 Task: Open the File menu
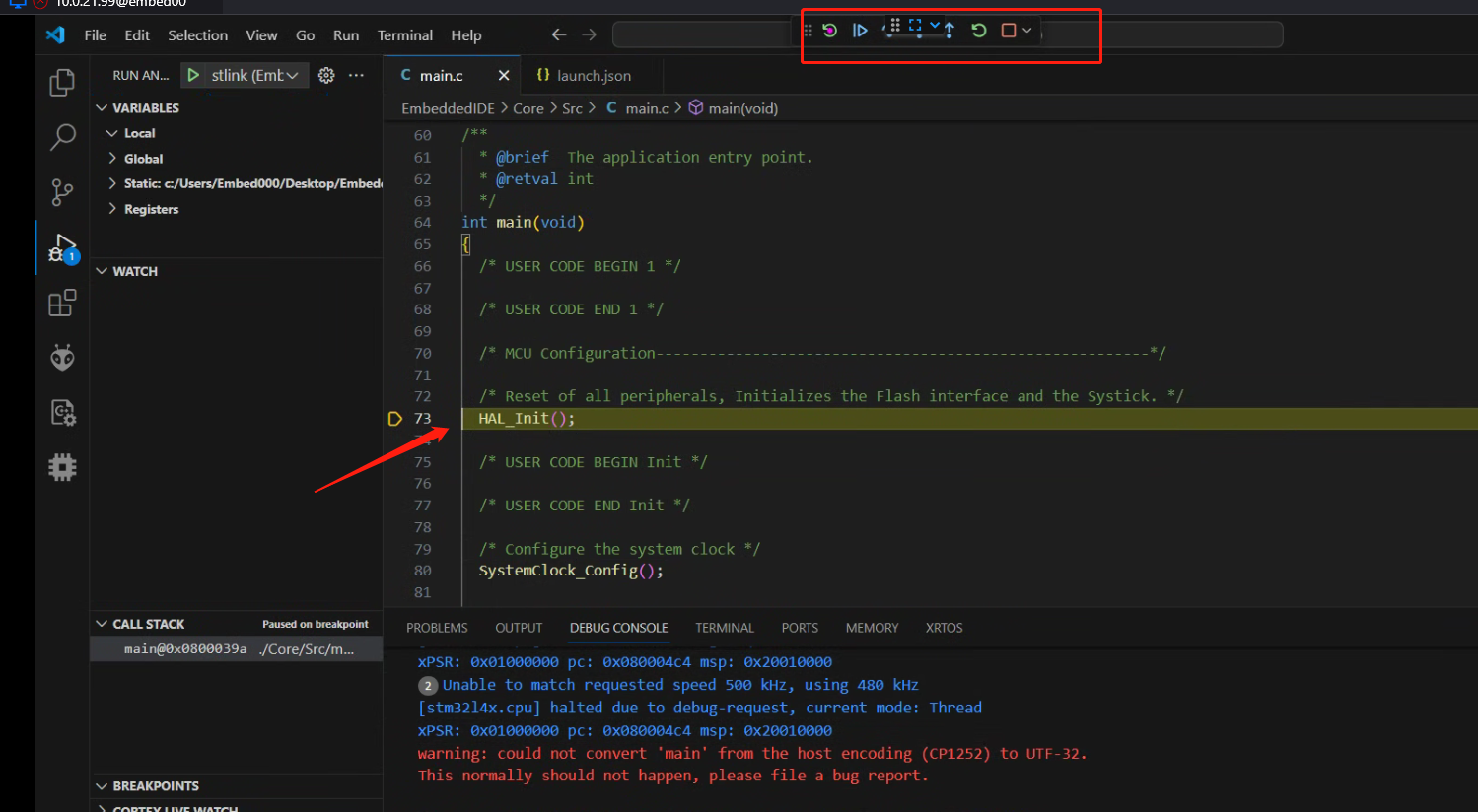tap(96, 35)
